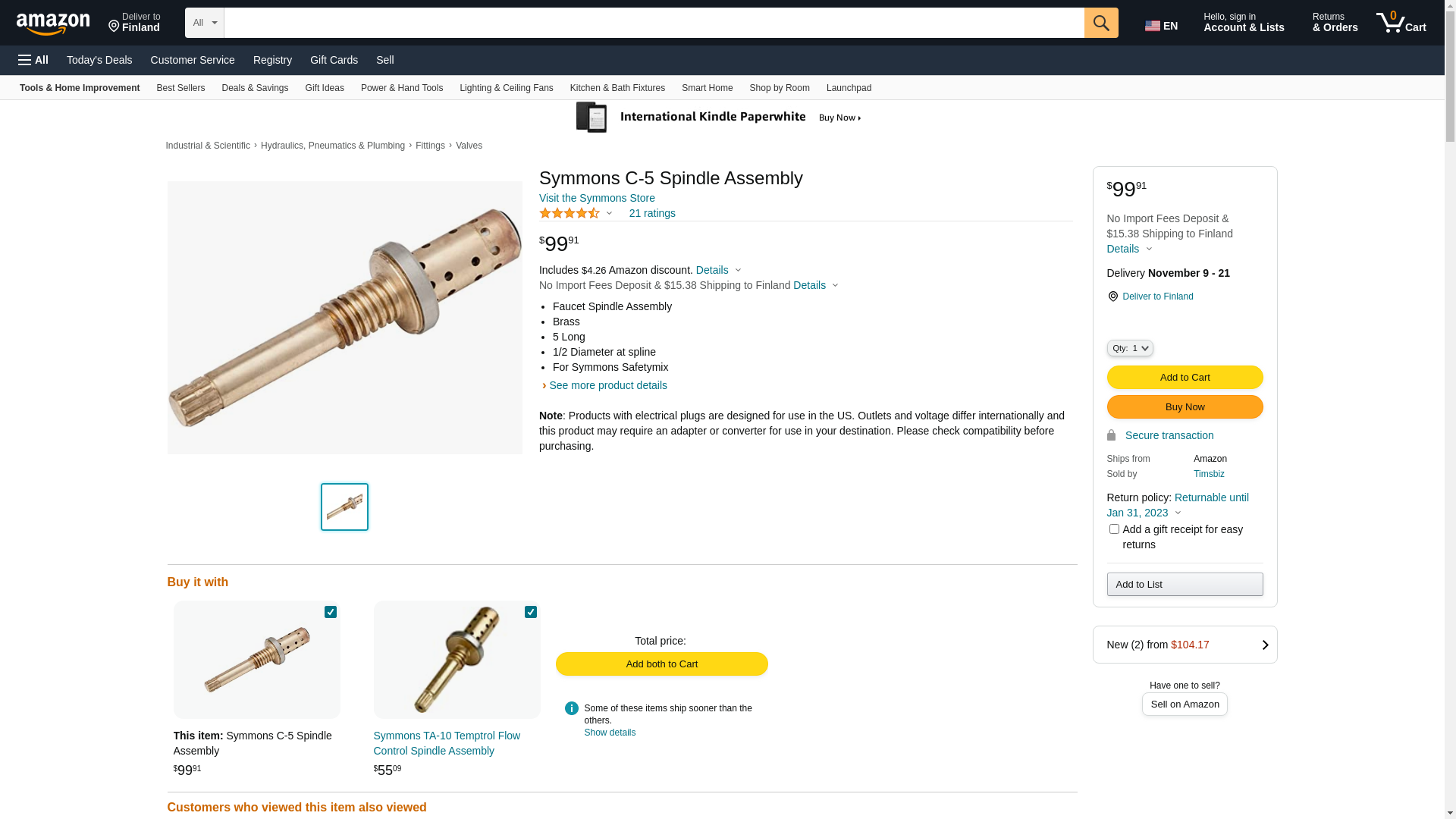This screenshot has height=819, width=1456.
Task: Click the International Kindle Paperwhite banner
Action: [x=718, y=117]
